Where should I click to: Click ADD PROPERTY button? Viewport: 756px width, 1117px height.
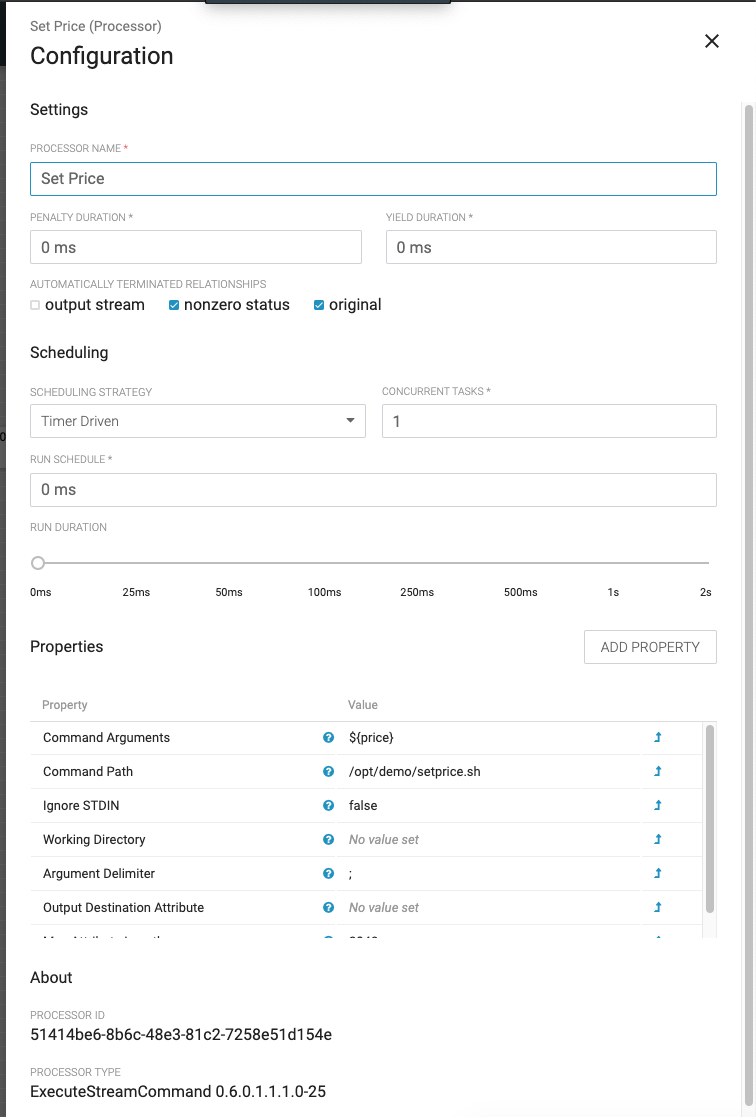(650, 647)
